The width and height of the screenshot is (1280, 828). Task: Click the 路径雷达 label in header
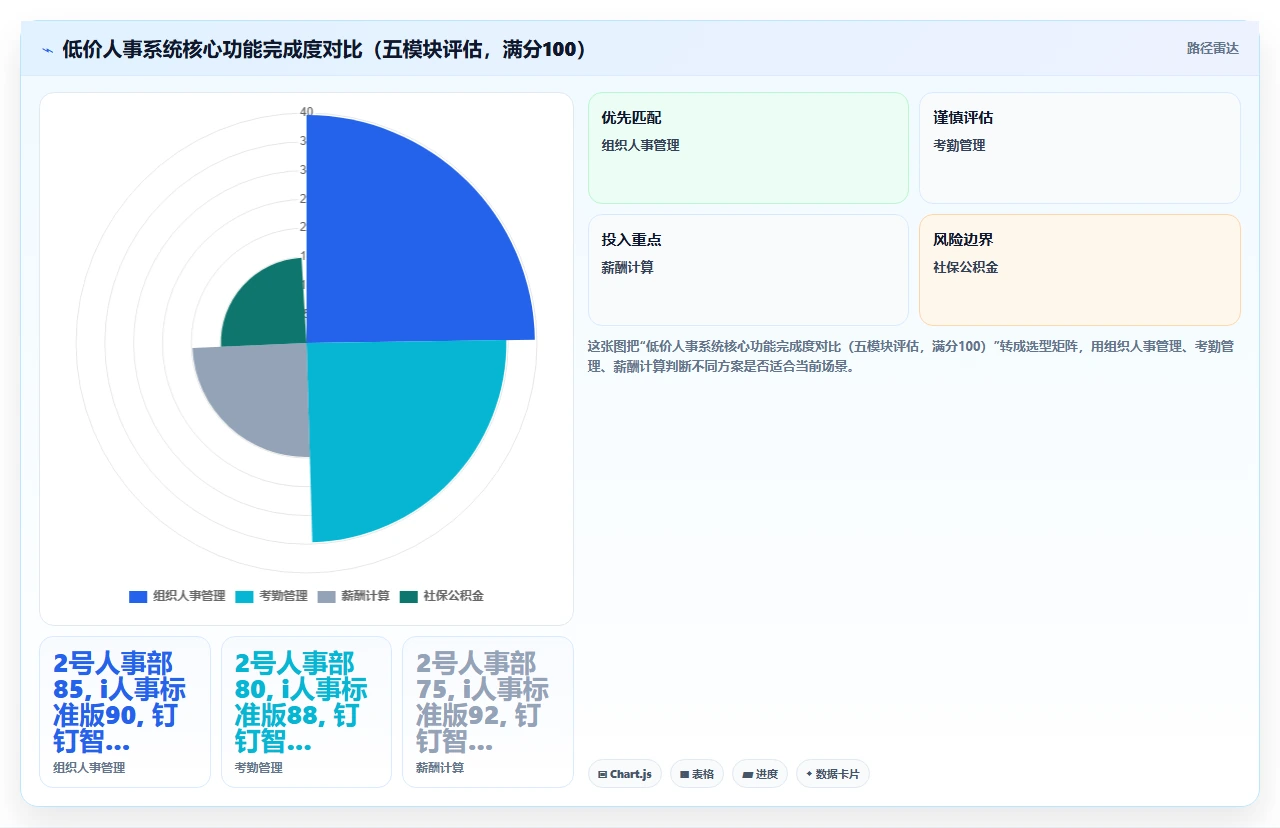click(1212, 48)
